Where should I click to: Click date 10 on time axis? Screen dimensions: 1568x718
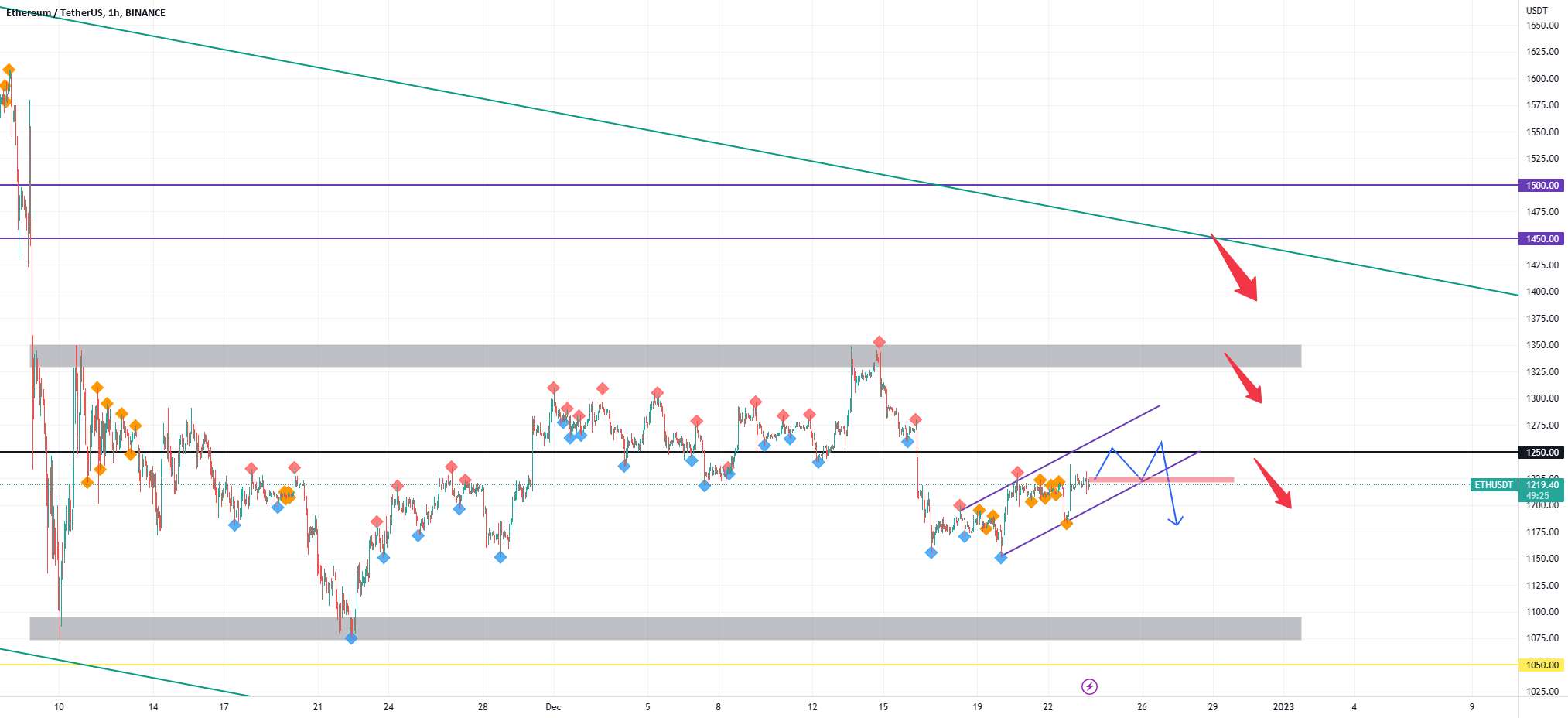point(59,707)
